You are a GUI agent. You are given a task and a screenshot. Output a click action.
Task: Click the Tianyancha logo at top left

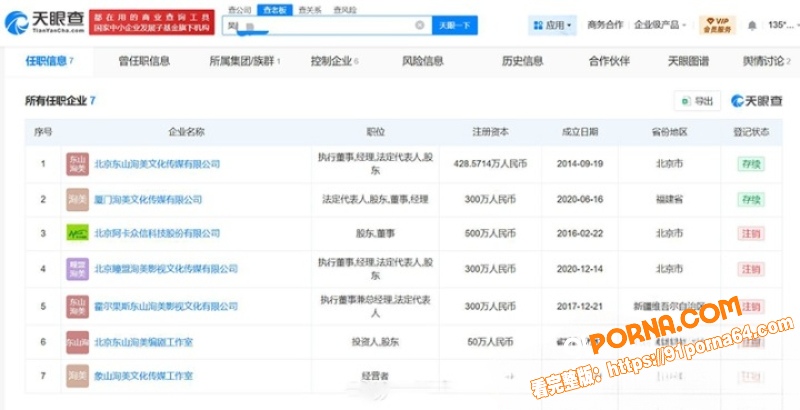point(44,22)
